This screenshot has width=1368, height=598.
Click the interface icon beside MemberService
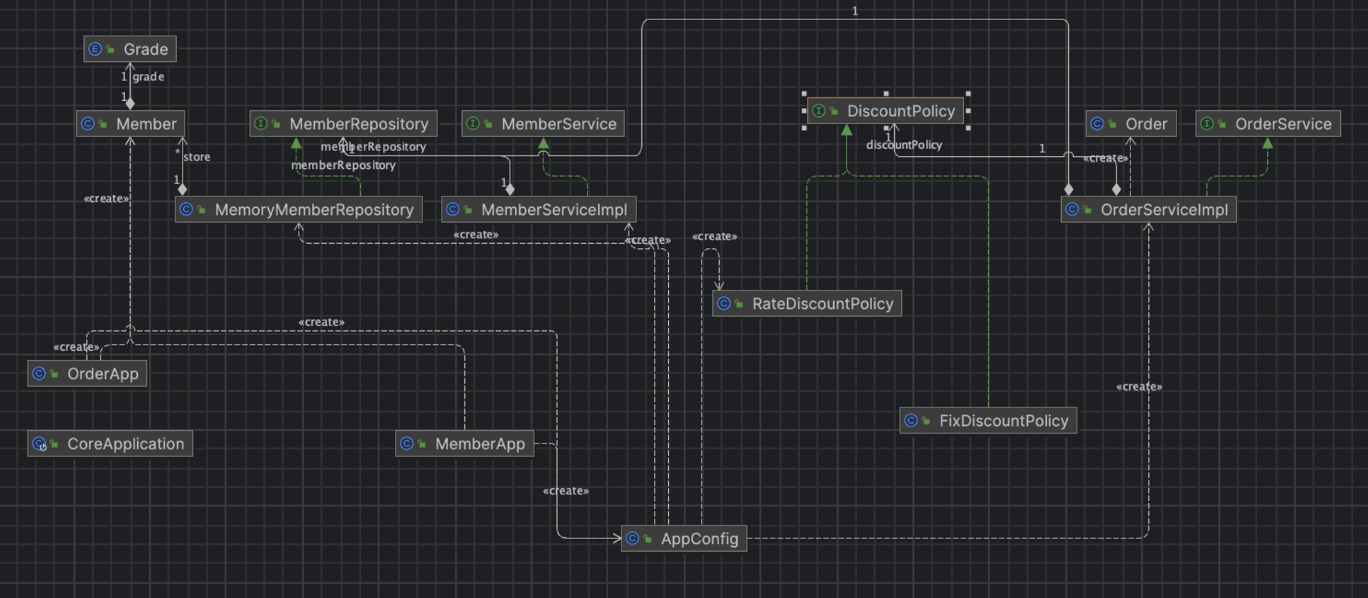pyautogui.click(x=473, y=124)
